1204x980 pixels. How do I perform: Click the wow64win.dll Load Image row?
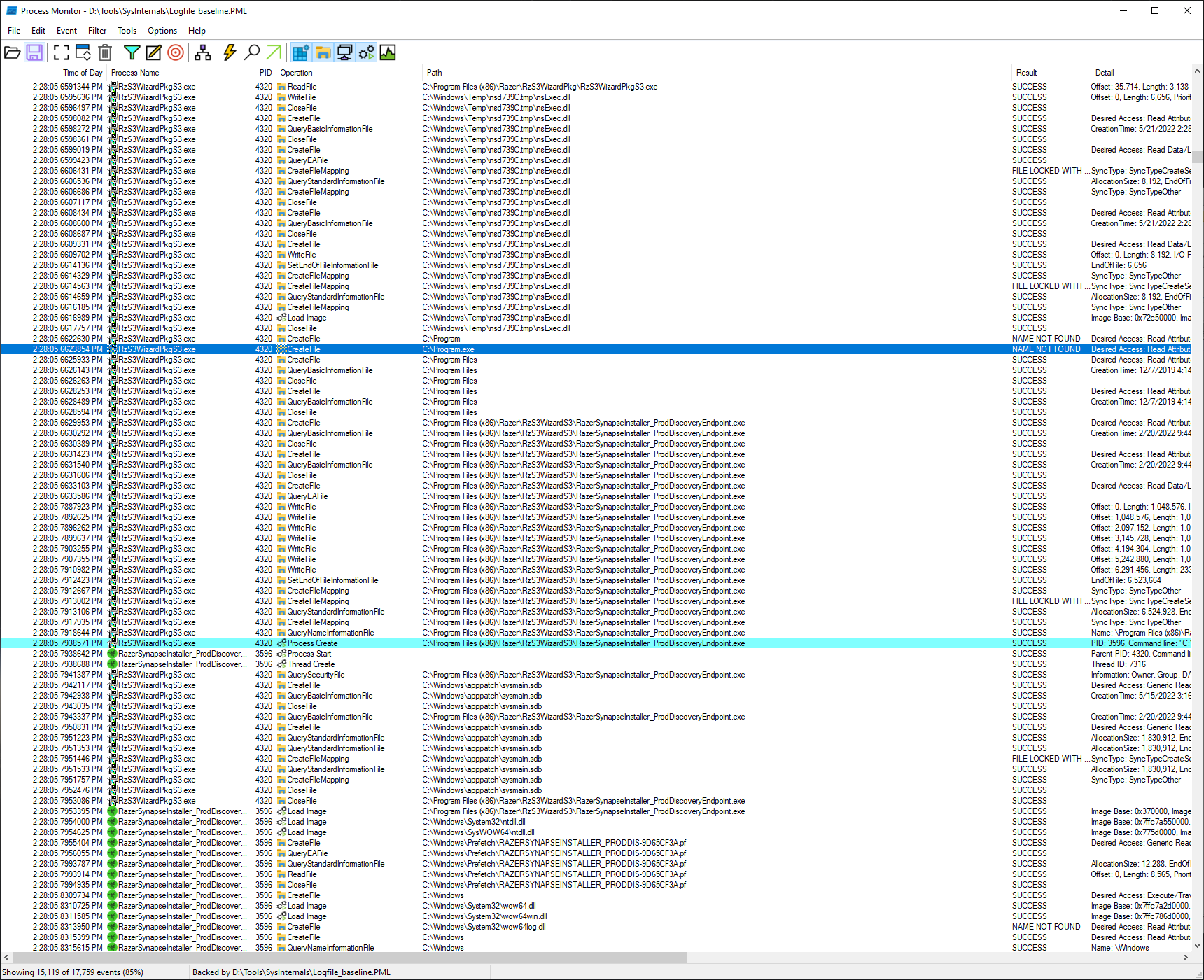[x=596, y=916]
